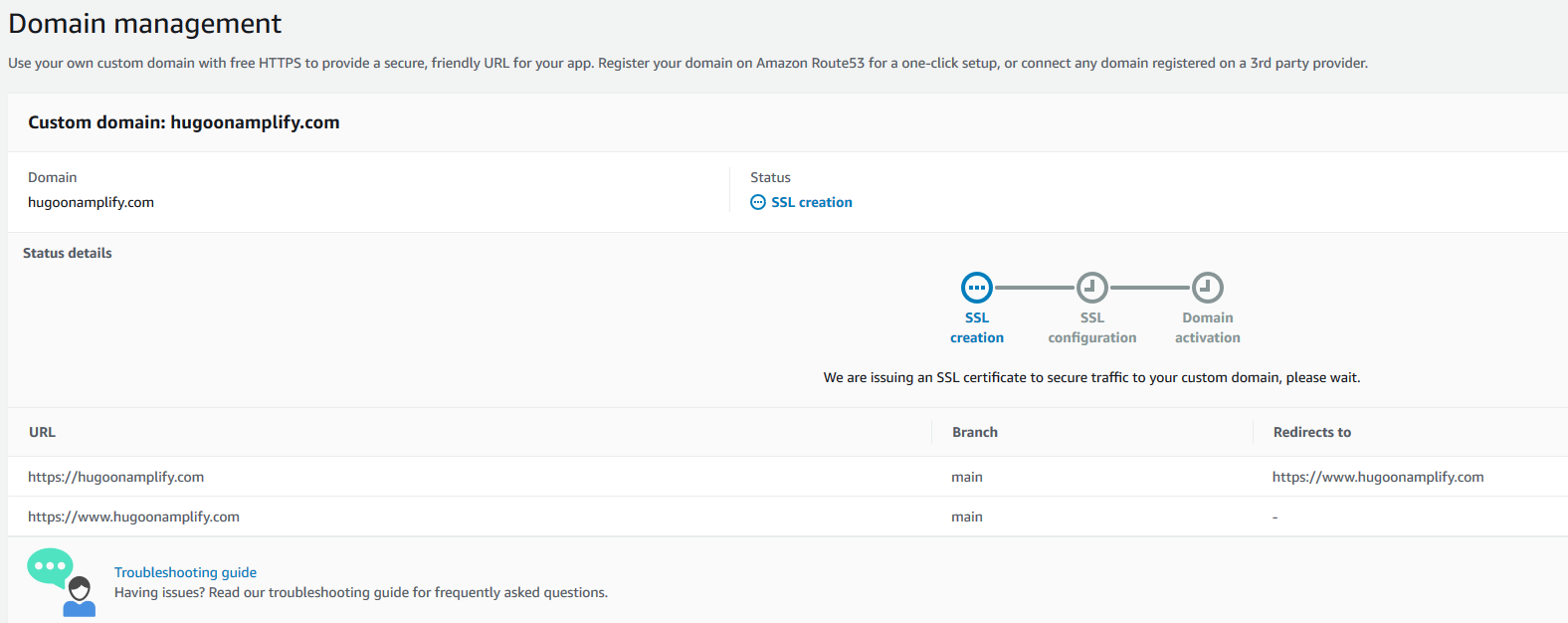The image size is (1568, 623).
Task: Click the Domain activation clock step icon
Action: [1208, 288]
